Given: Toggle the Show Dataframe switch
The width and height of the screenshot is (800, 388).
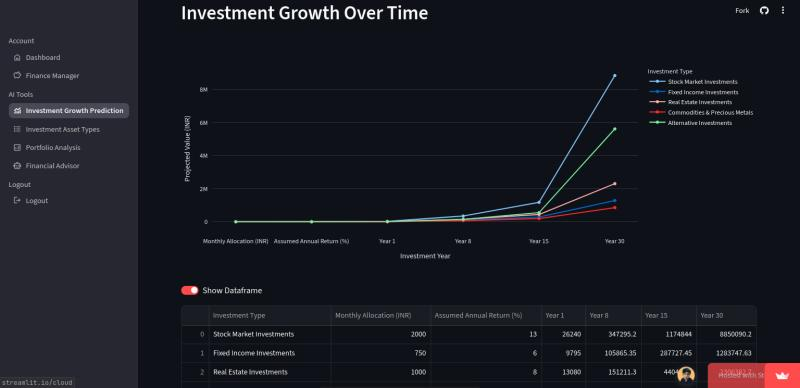Looking at the screenshot, I should [190, 290].
